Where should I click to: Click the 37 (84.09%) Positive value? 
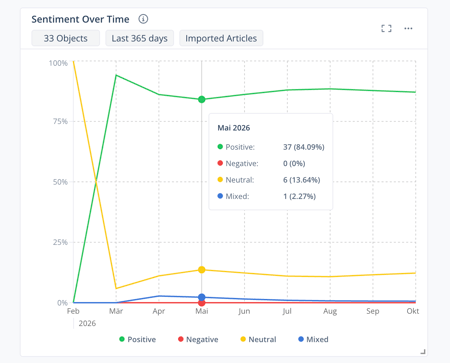tap(304, 147)
